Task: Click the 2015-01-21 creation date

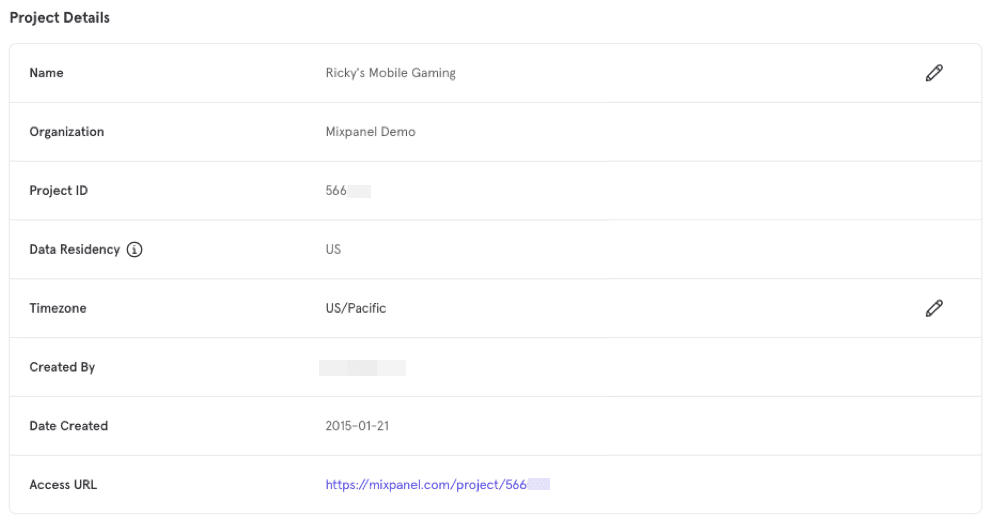Action: point(357,426)
